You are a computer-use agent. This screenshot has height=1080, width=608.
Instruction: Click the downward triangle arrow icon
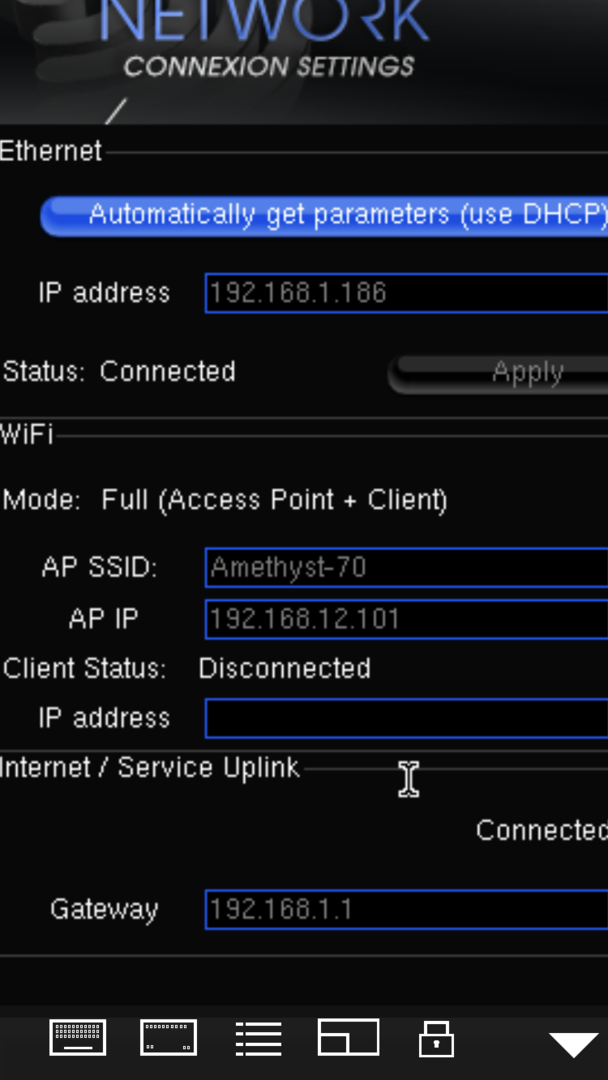pyautogui.click(x=574, y=1044)
